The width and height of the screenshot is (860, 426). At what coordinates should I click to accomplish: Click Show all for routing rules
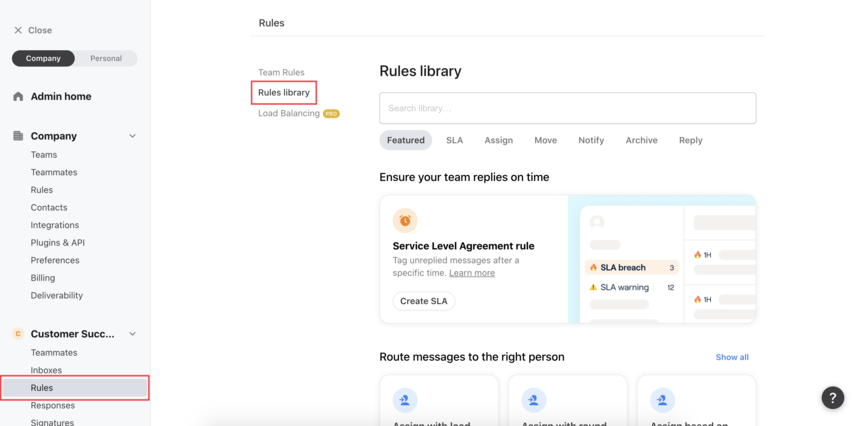click(732, 357)
